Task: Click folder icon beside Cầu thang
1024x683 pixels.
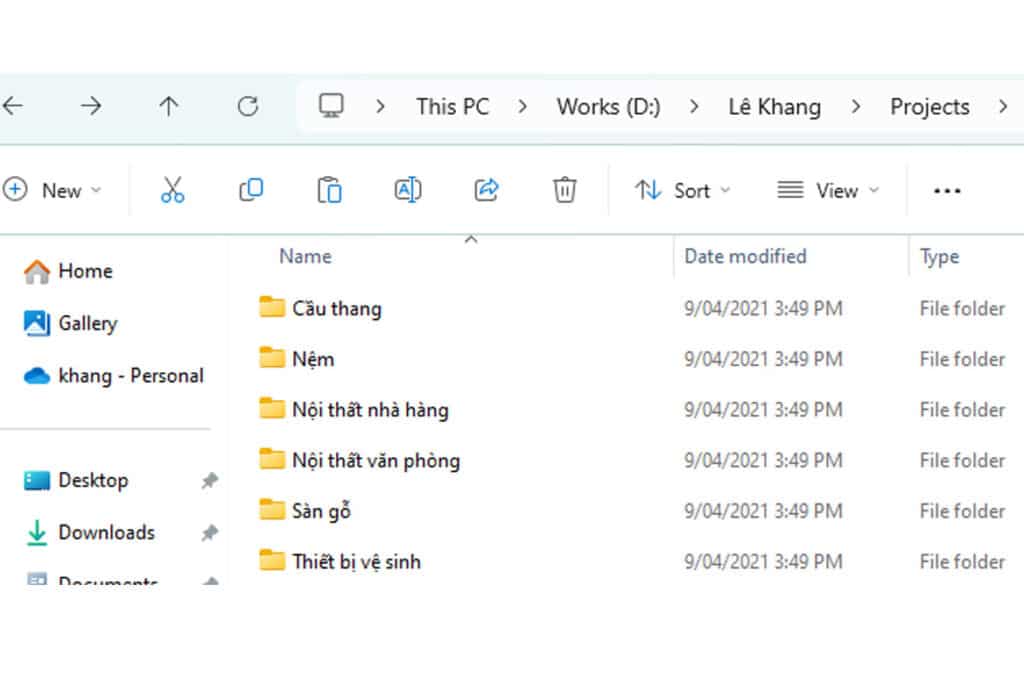Action: coord(272,307)
